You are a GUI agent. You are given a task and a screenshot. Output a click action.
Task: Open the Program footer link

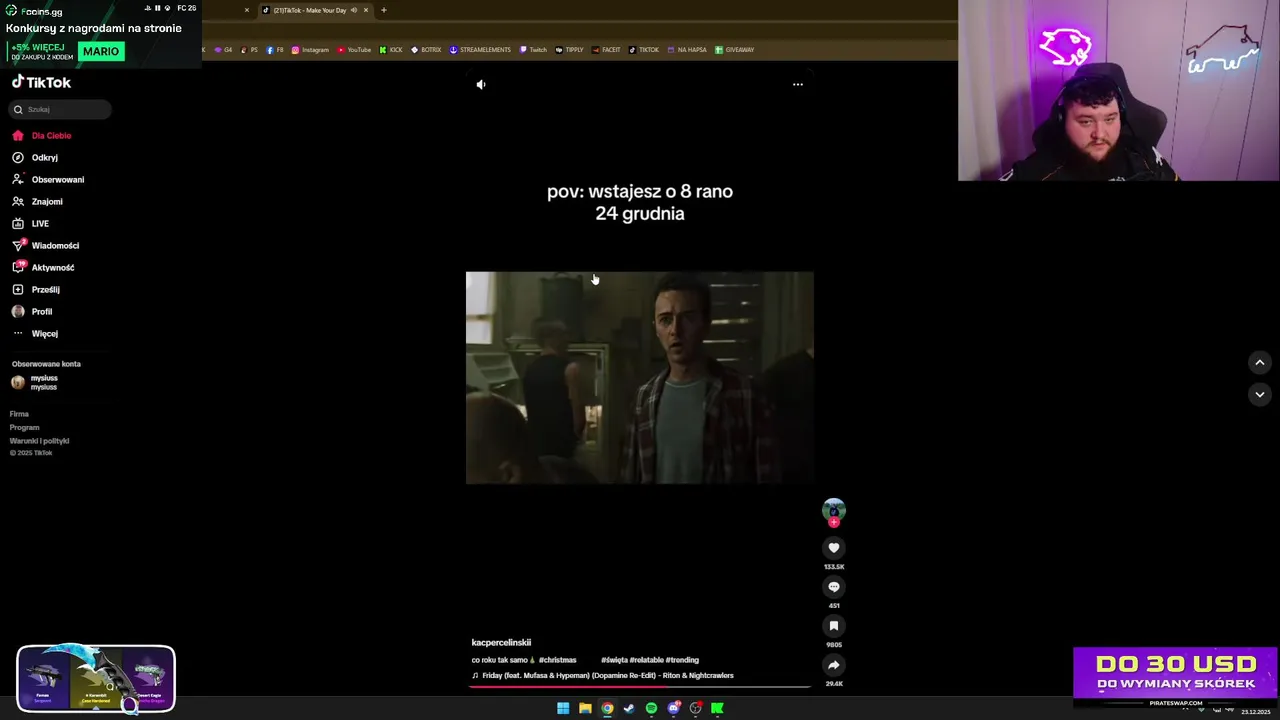coord(24,427)
